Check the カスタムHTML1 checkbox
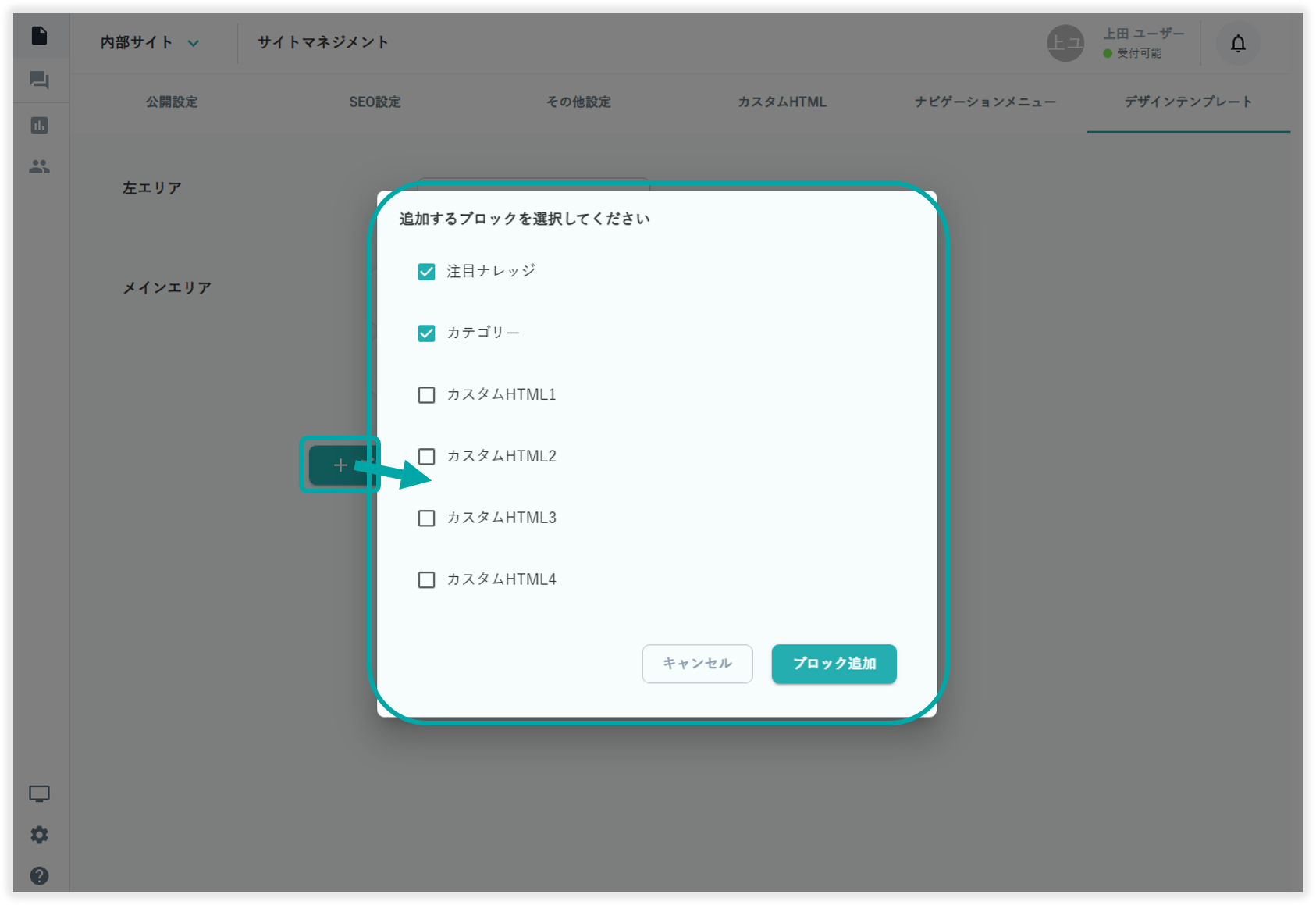 coord(426,395)
